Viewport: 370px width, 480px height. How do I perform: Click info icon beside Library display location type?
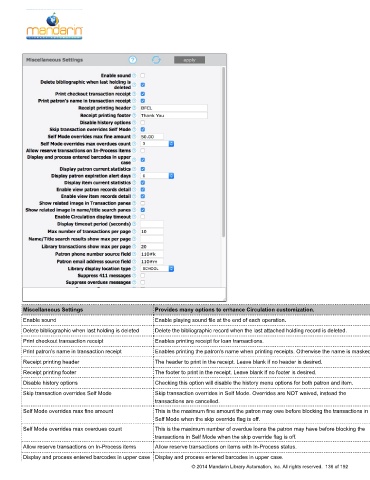(x=134, y=269)
